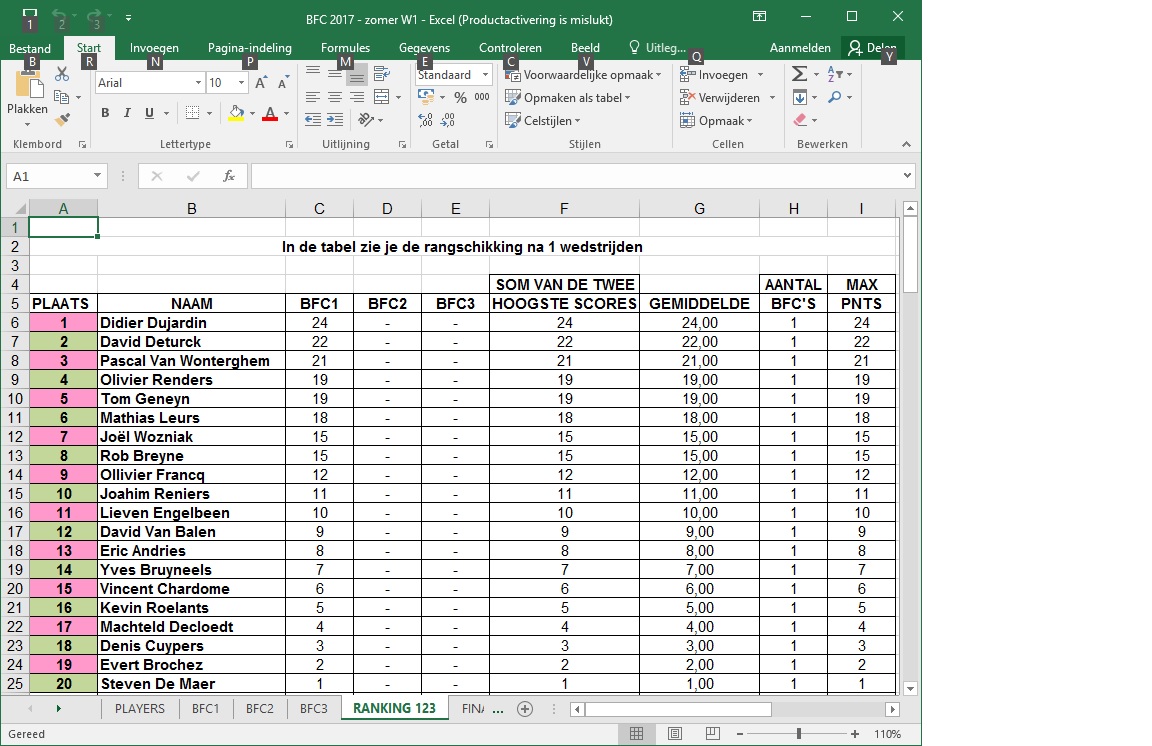
Task: Open the Arial font name dropdown
Action: click(x=197, y=83)
